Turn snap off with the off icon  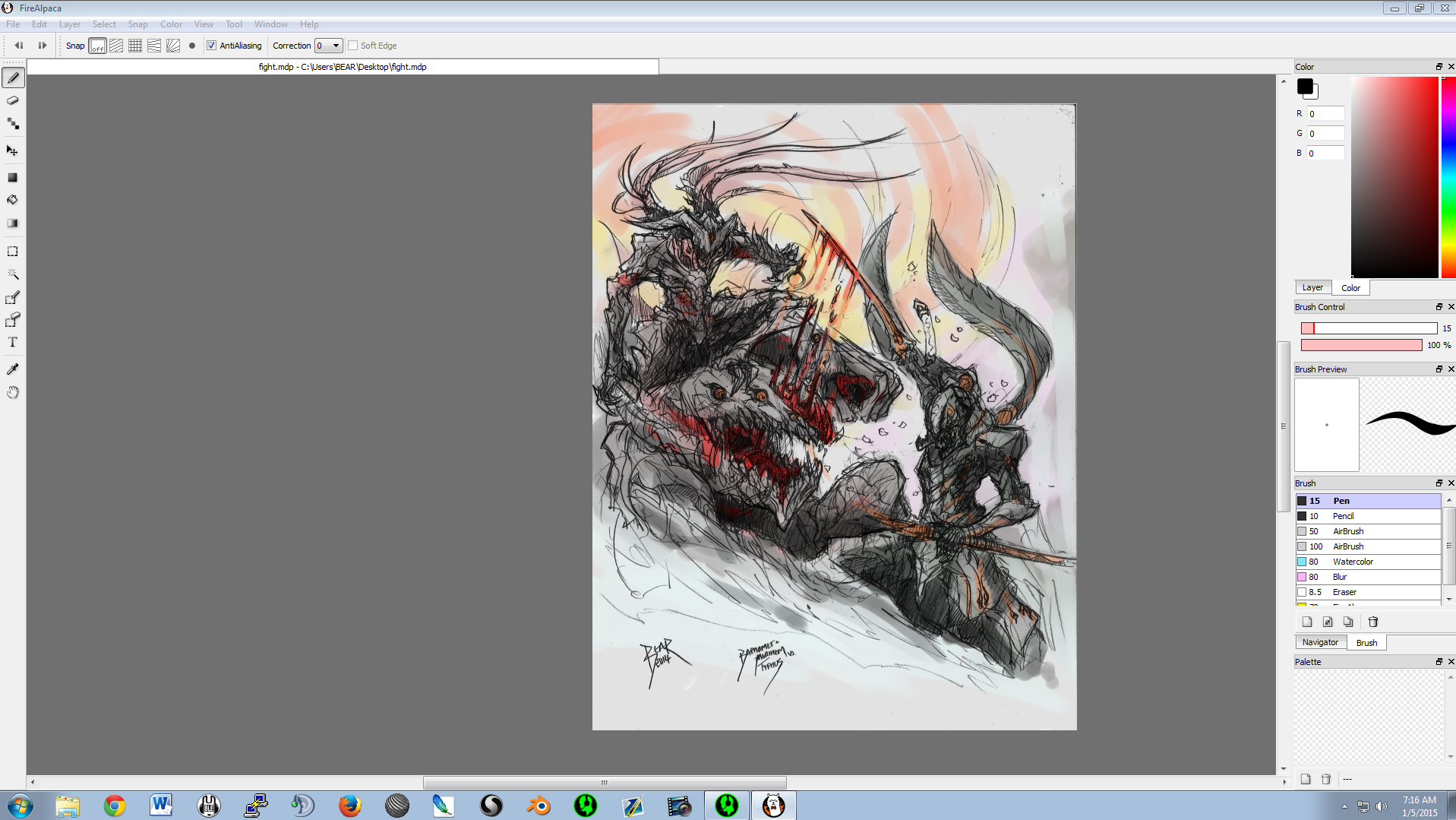click(x=97, y=46)
